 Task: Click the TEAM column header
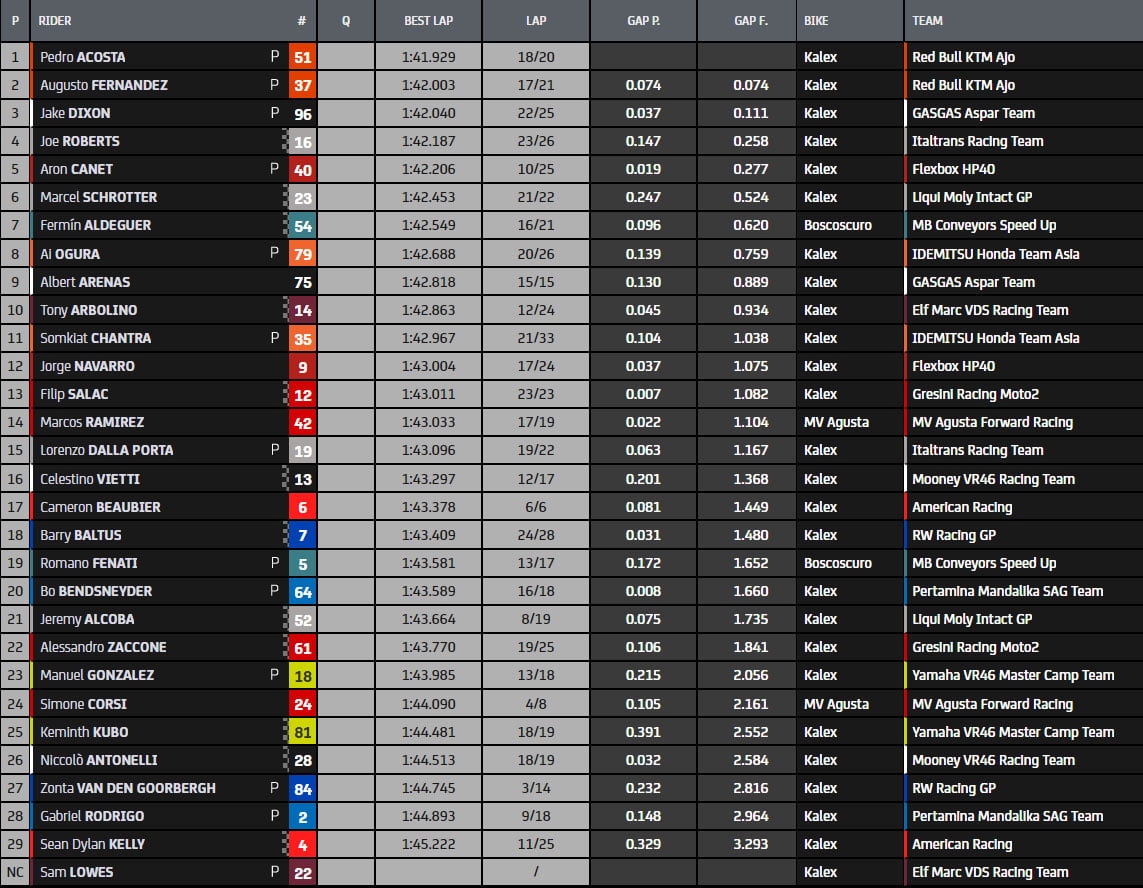(927, 20)
